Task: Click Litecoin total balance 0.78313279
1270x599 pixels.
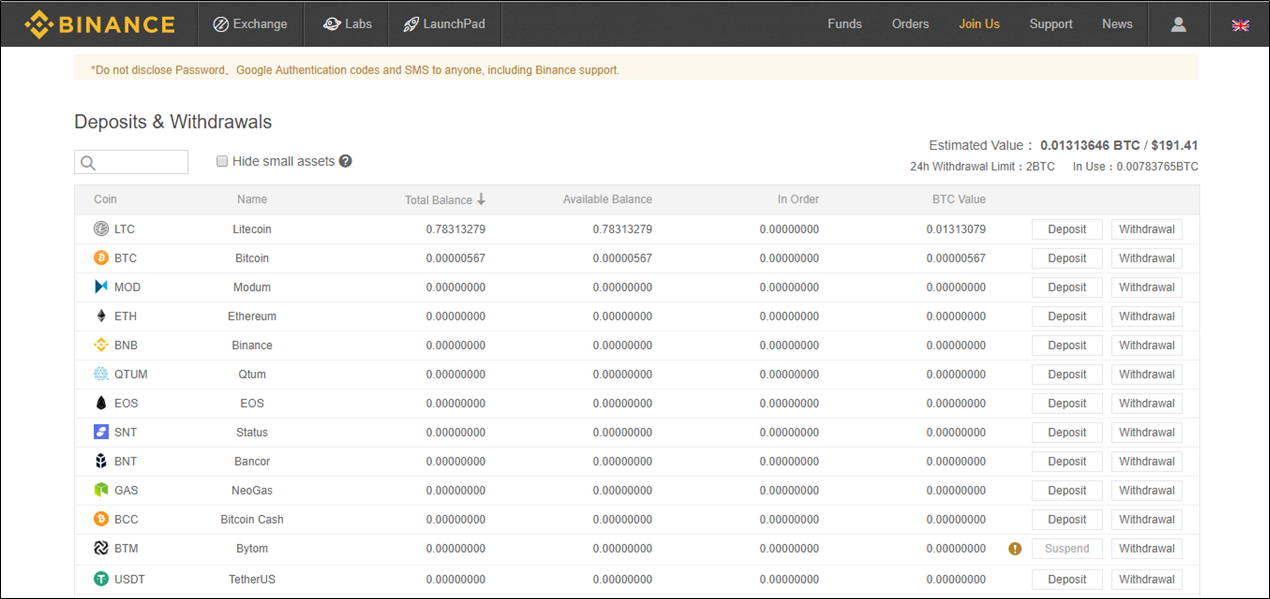Action: [x=456, y=229]
